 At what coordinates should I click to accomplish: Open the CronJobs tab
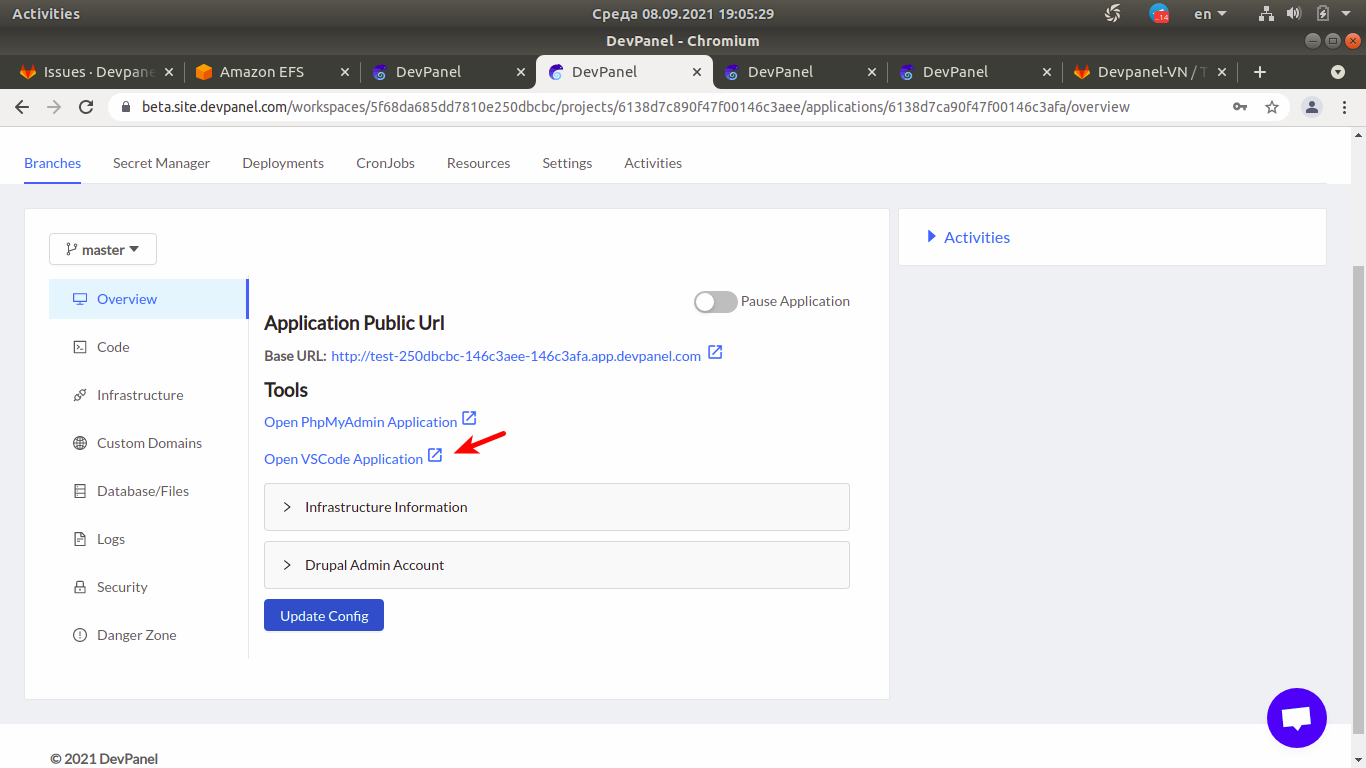[385, 163]
